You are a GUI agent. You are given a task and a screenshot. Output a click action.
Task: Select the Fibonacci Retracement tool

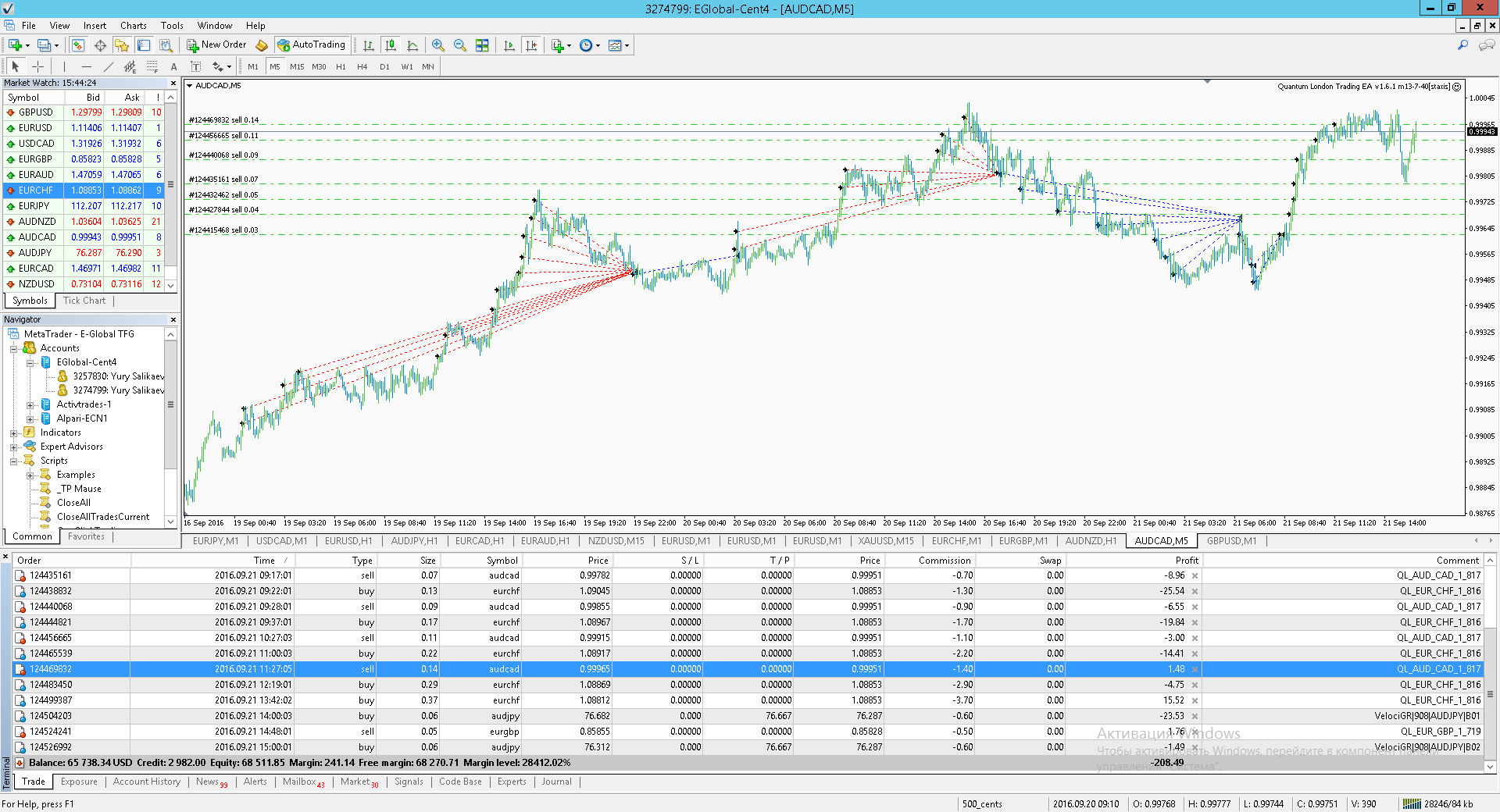(x=152, y=66)
